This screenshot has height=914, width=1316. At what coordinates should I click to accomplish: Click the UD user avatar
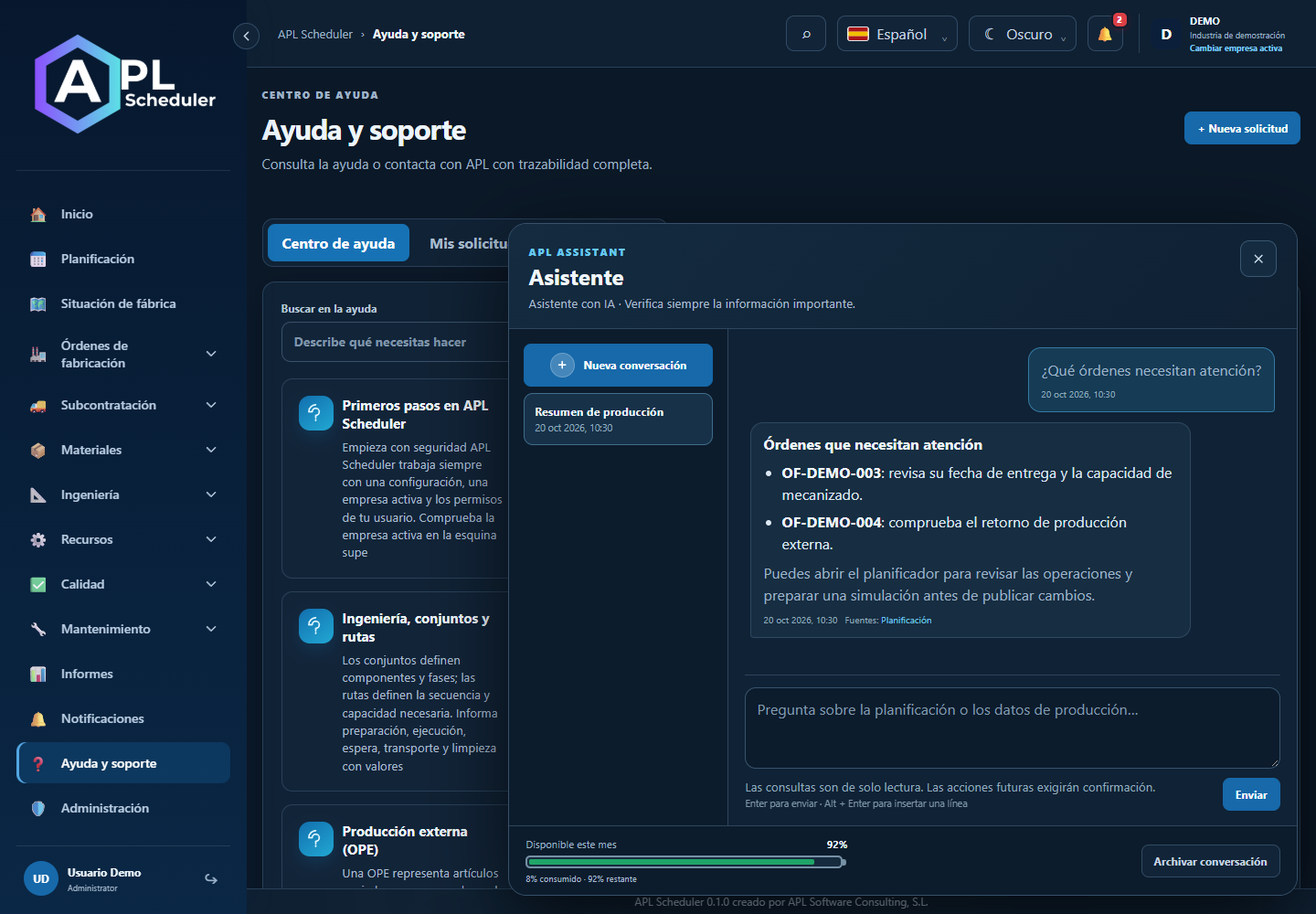[41, 879]
